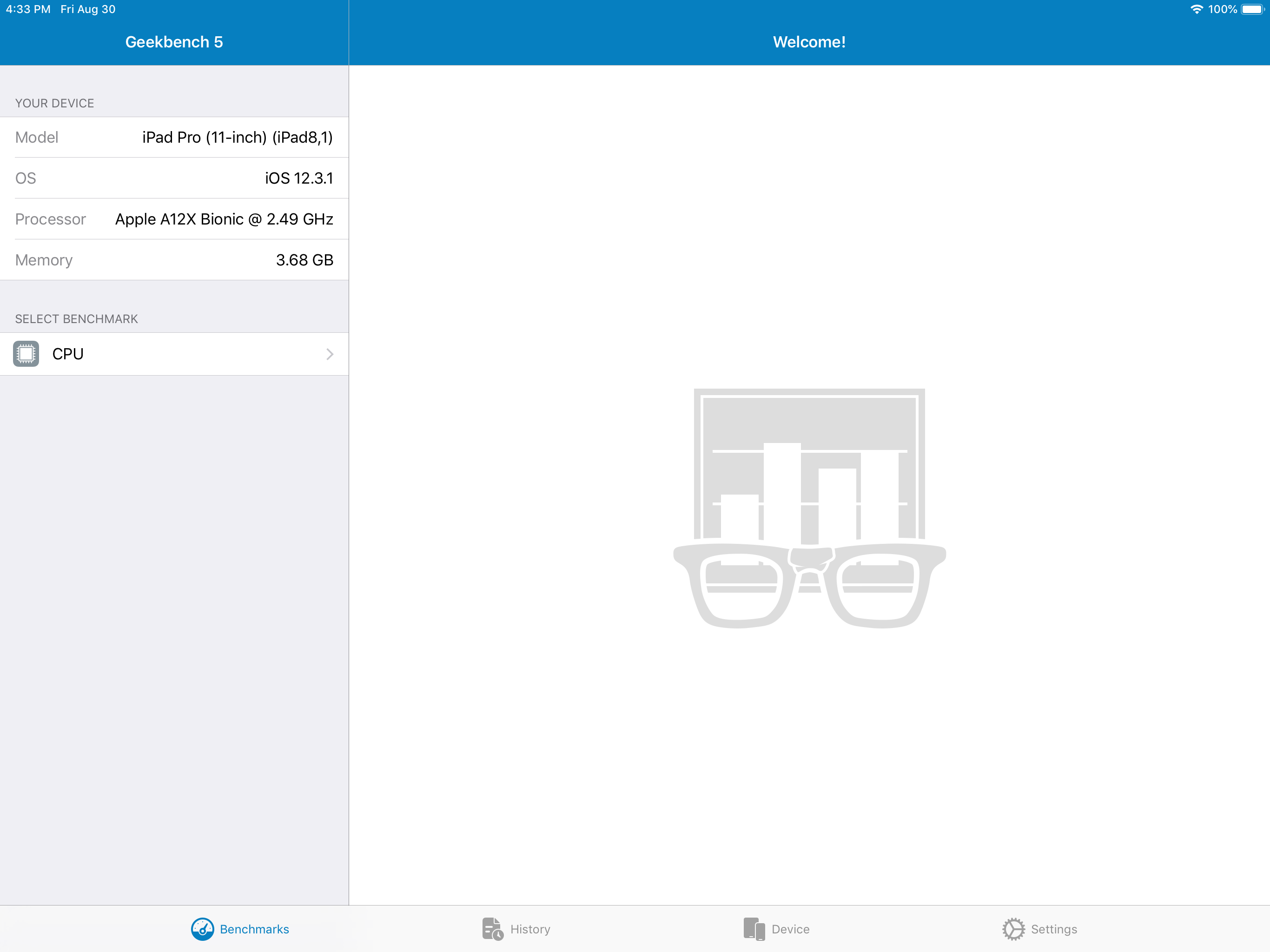Open the Device tab label

click(790, 928)
